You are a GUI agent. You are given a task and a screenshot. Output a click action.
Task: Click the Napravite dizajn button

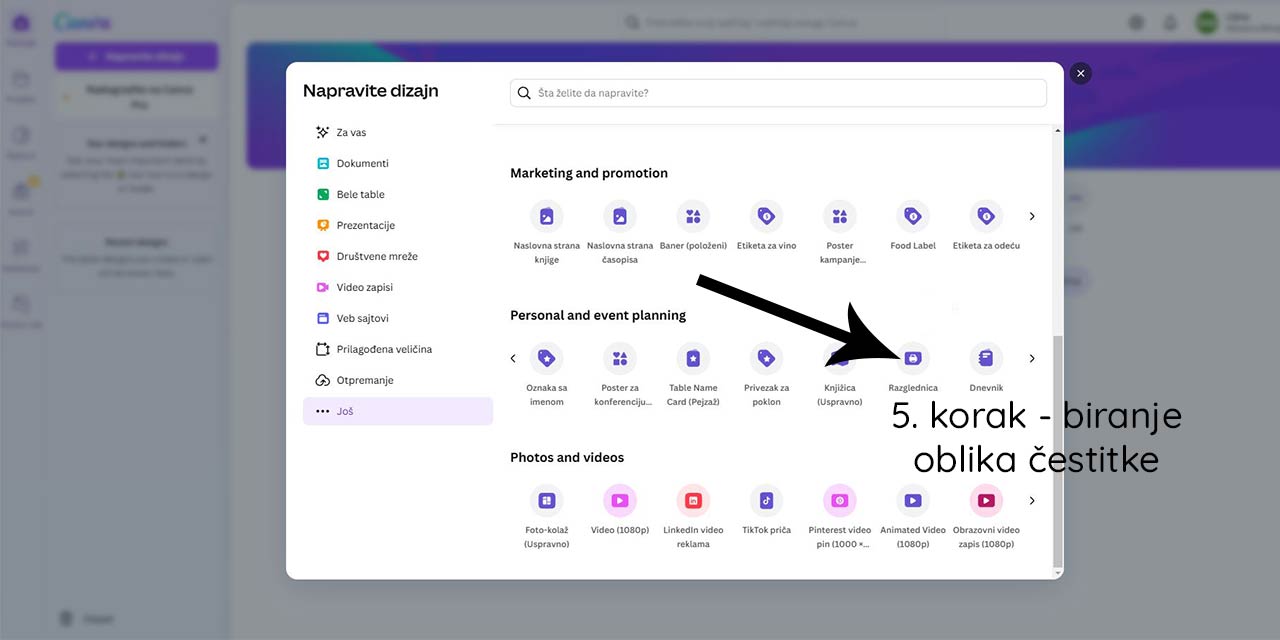pyautogui.click(x=136, y=56)
